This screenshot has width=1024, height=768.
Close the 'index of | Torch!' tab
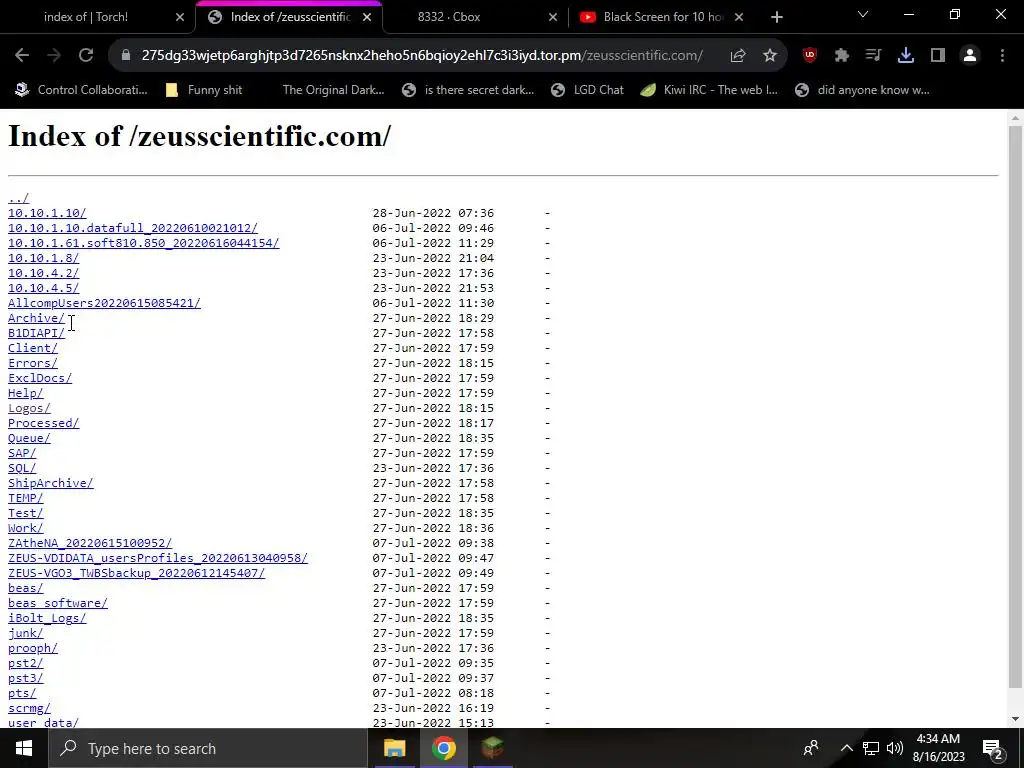pos(180,17)
